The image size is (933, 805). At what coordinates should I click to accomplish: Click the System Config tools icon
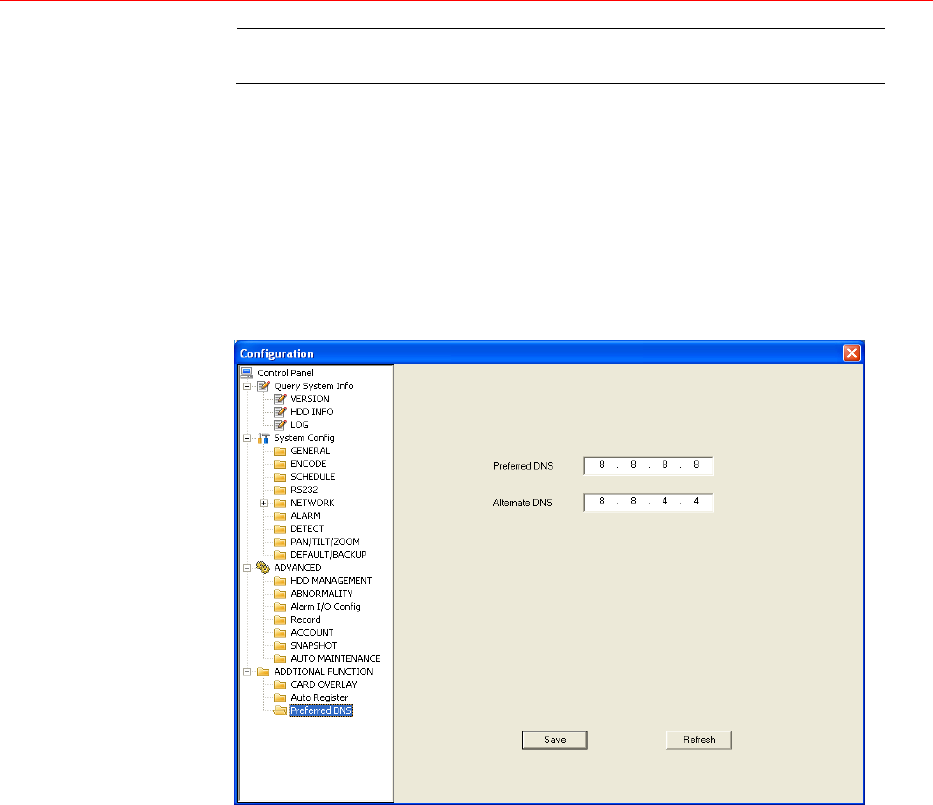264,438
